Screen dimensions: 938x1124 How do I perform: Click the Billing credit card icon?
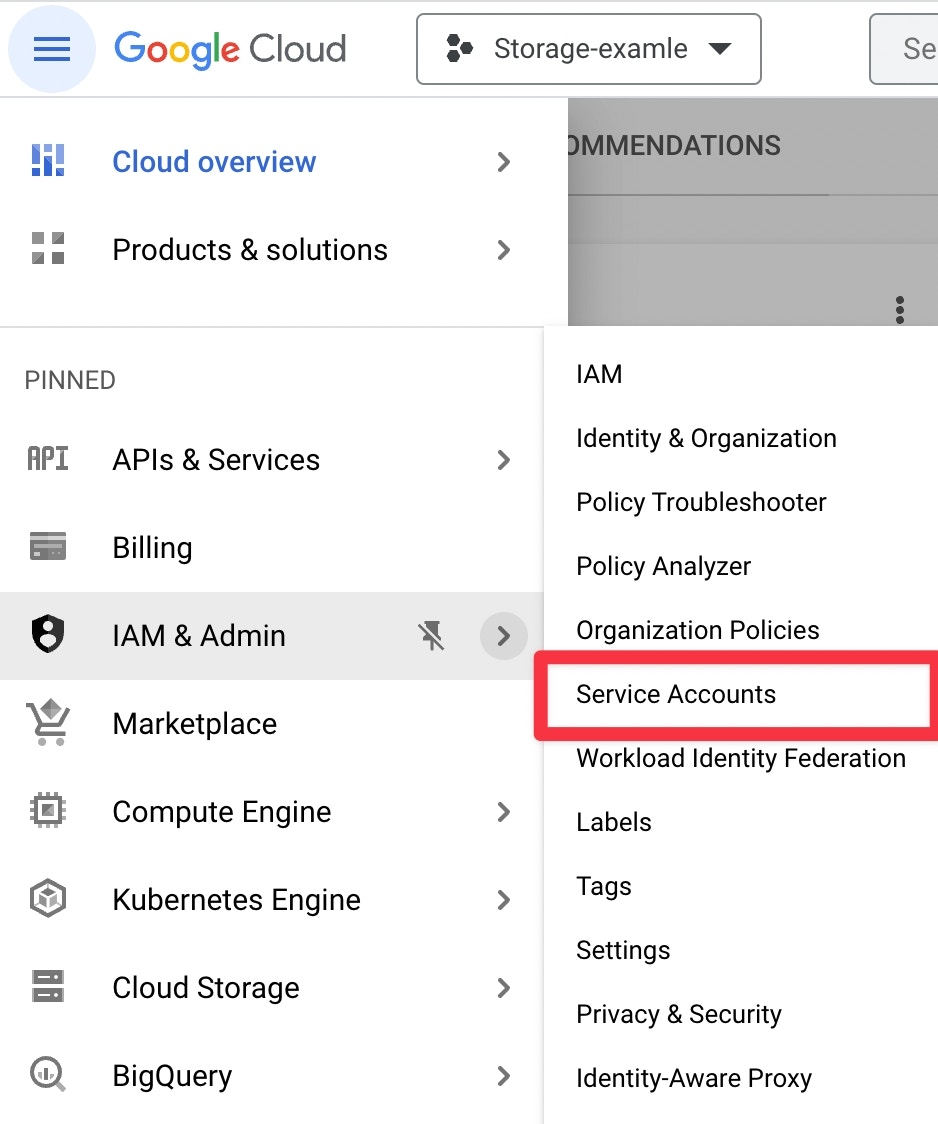(48, 546)
